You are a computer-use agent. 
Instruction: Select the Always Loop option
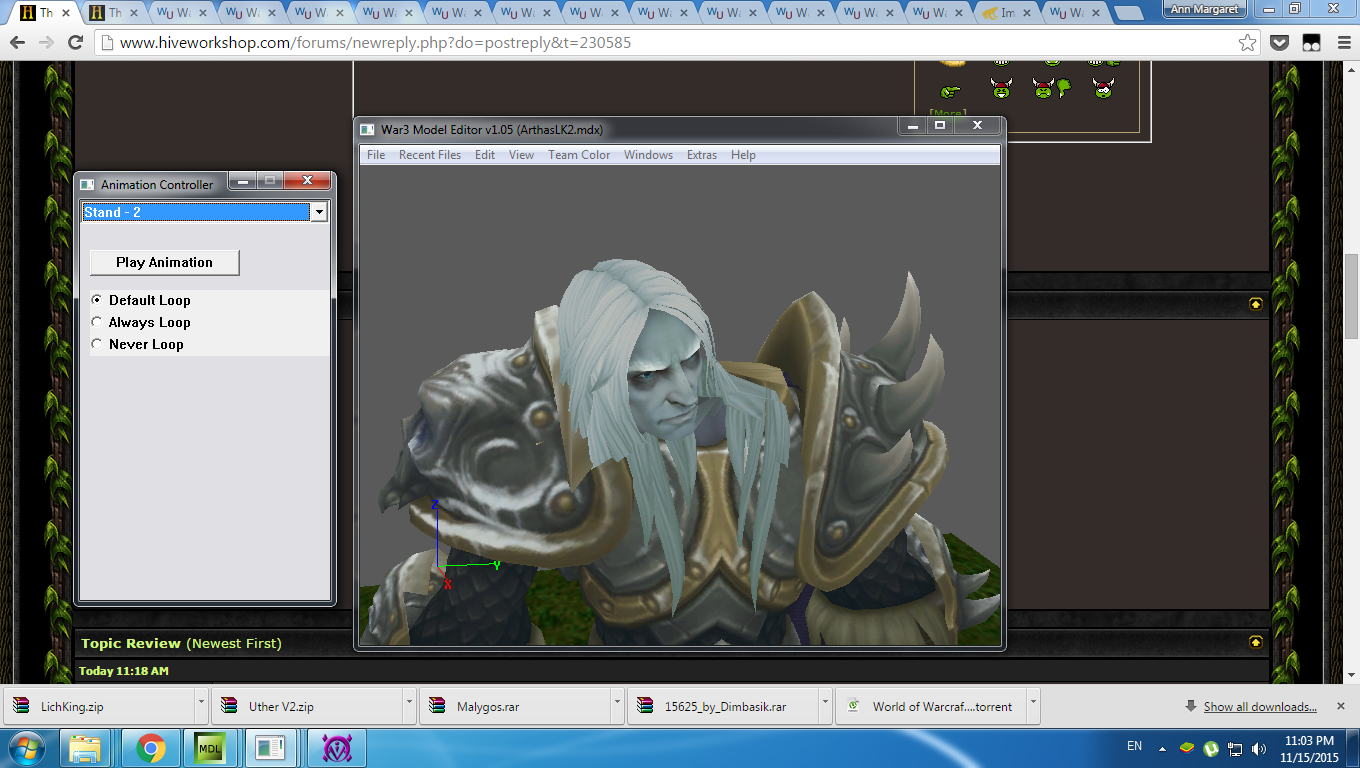(x=97, y=322)
